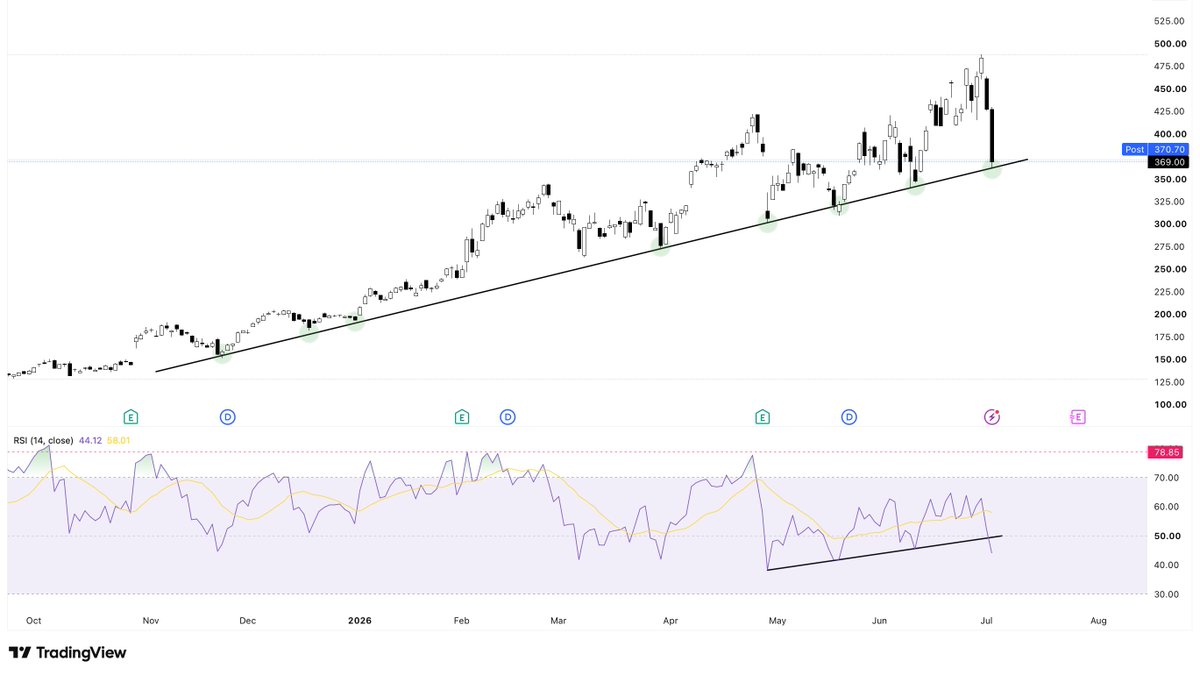This screenshot has height=675, width=1200.
Task: Click the 150.00 price axis label
Action: 1169,359
